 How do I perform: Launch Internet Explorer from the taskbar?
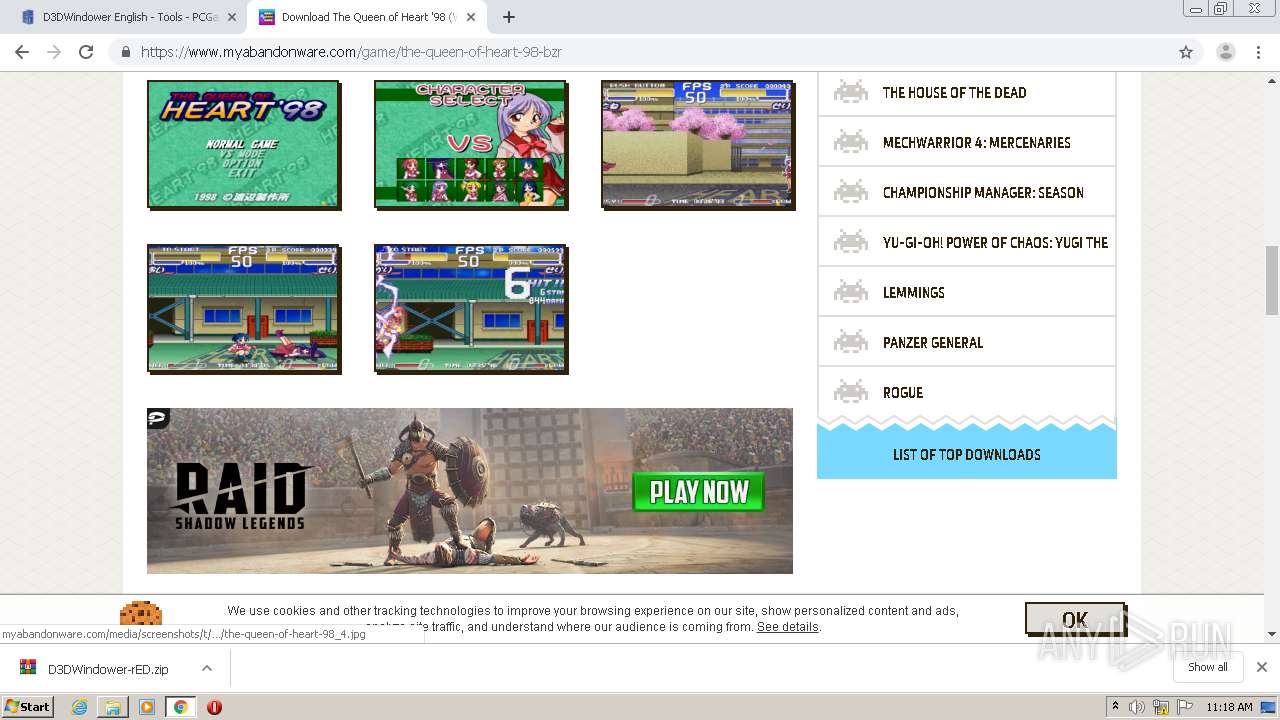80,707
